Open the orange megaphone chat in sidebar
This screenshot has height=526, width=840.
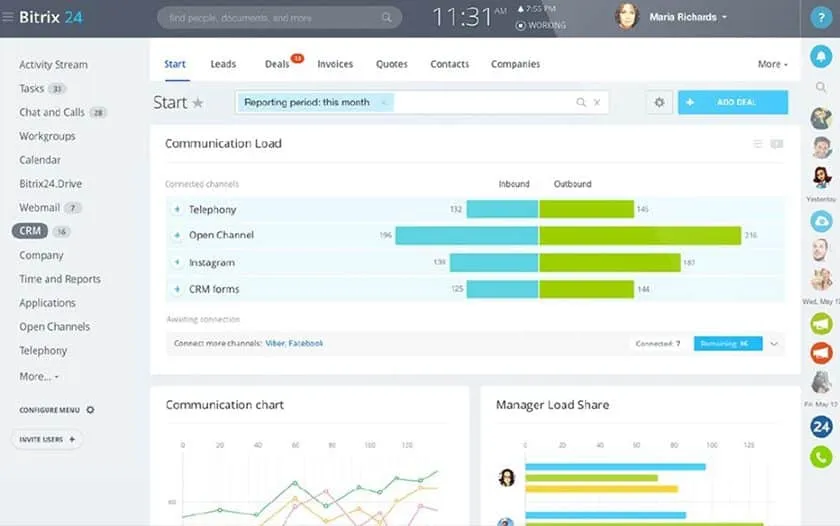[821, 353]
